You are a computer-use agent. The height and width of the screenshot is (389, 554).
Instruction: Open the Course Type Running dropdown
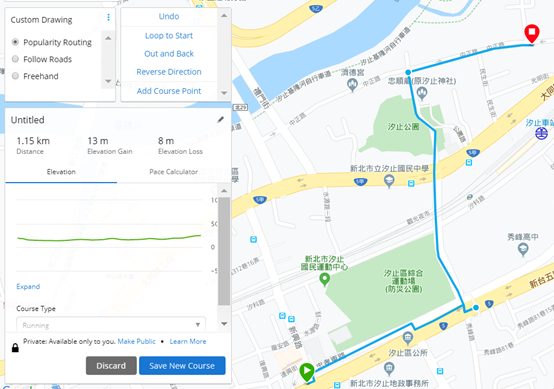click(x=111, y=324)
